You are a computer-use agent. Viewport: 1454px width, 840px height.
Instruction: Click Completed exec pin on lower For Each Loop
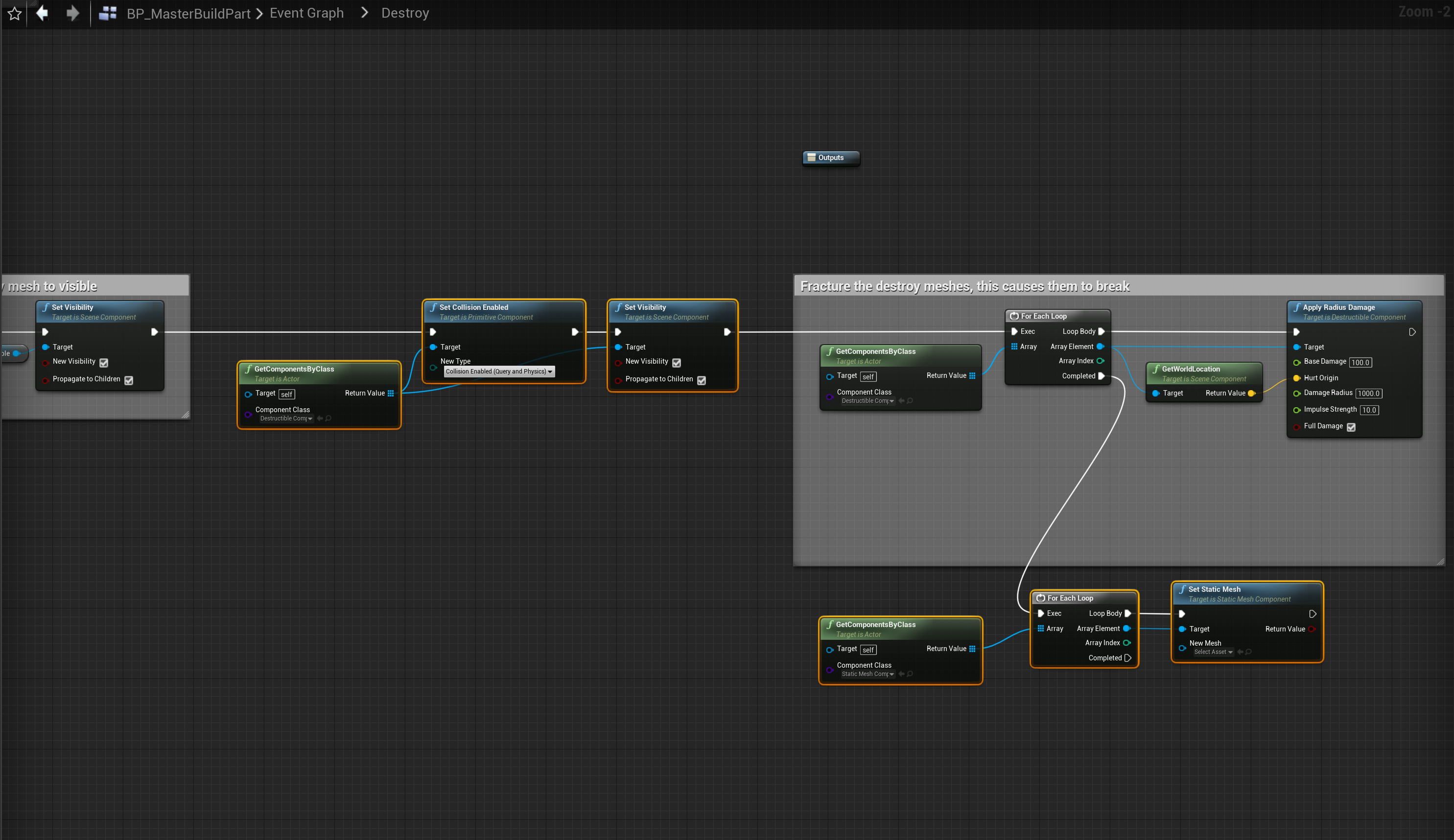pos(1127,658)
